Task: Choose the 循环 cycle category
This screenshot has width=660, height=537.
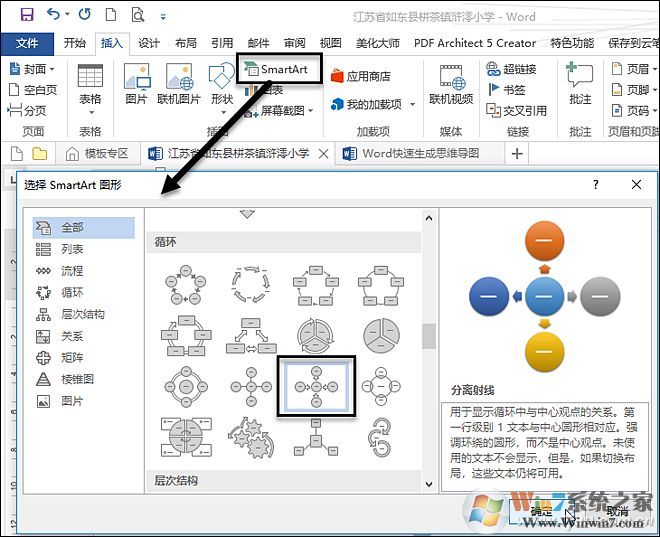Action: 72,292
